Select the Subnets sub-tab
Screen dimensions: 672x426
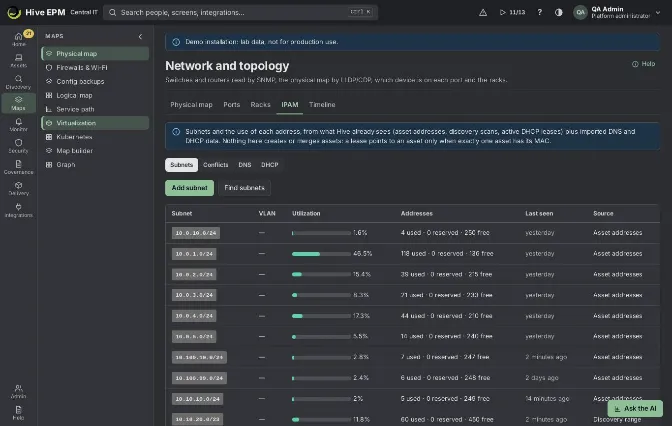(181, 165)
